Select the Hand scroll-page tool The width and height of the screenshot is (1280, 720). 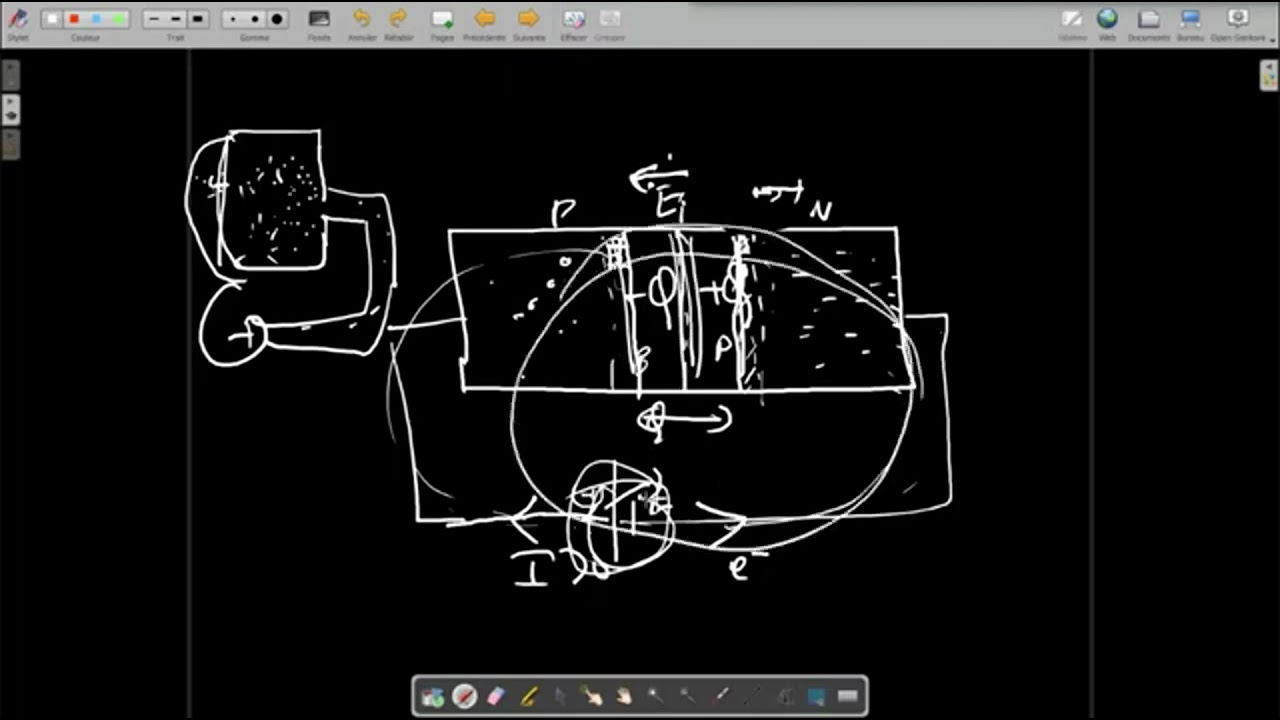click(x=624, y=697)
